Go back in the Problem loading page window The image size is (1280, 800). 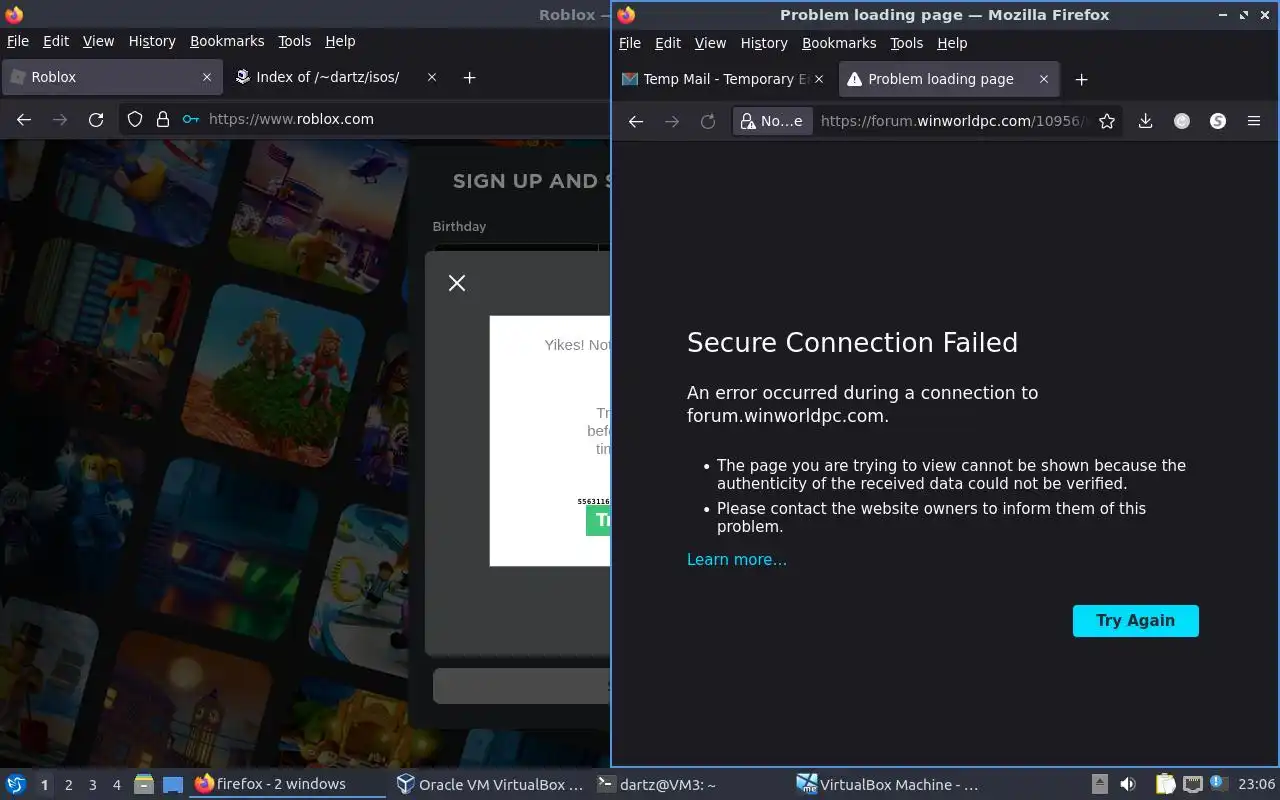click(635, 121)
